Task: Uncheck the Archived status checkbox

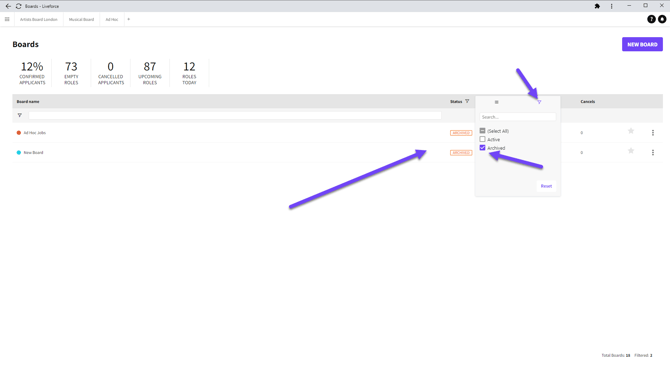Action: pyautogui.click(x=482, y=148)
